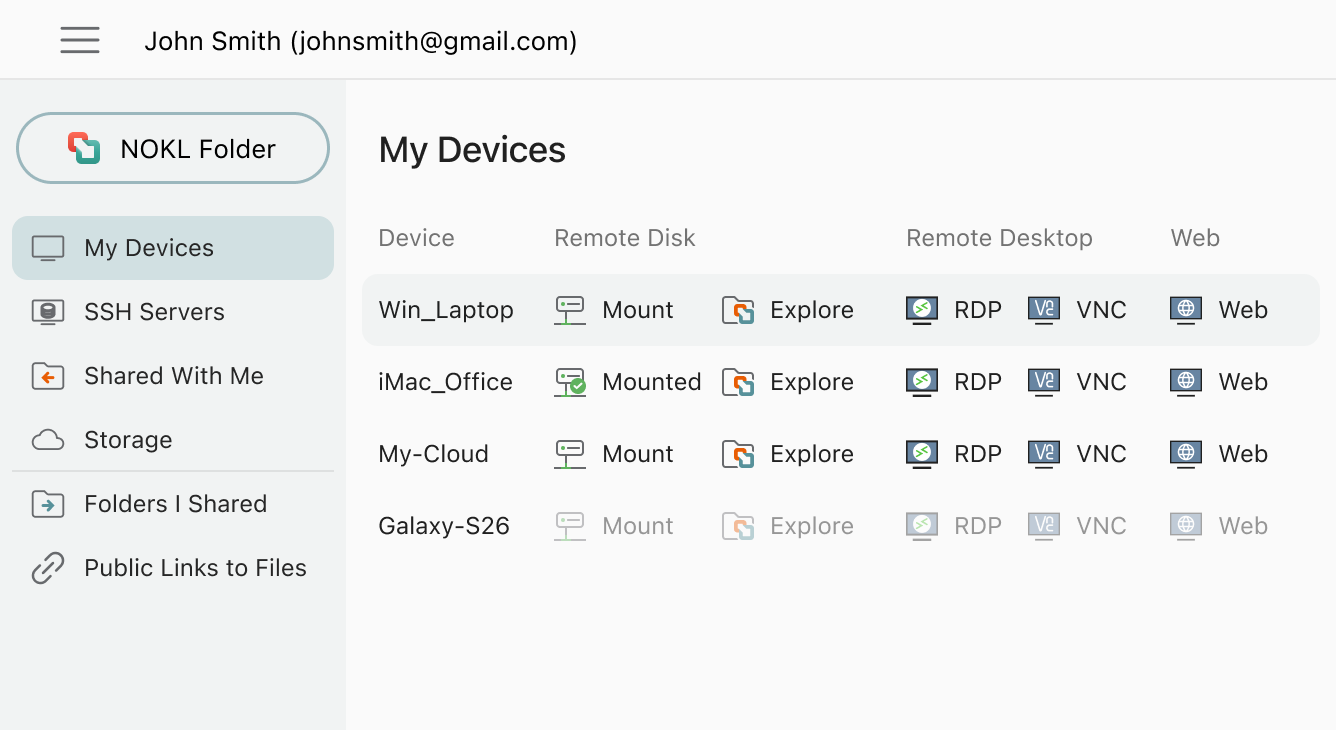
Task: Start RDP session to My-Cloud
Action: 978,454
